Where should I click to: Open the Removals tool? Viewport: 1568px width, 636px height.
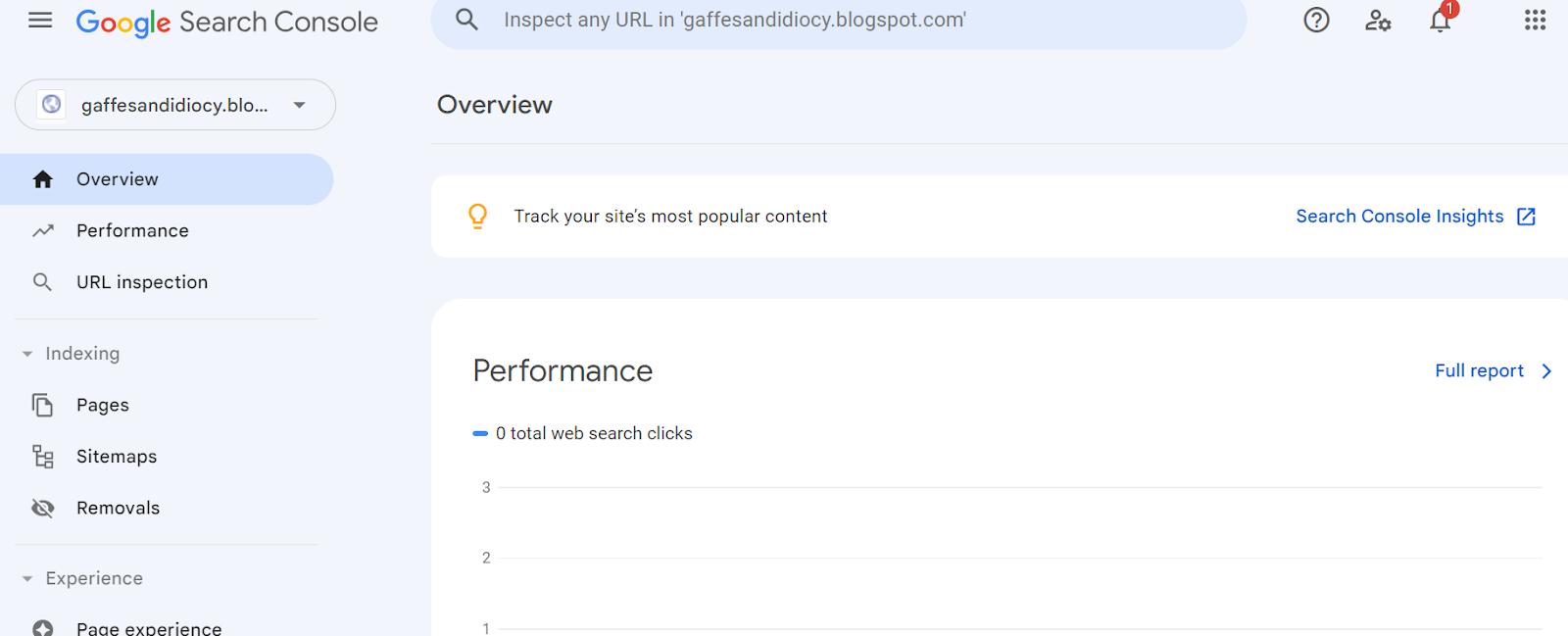point(118,509)
